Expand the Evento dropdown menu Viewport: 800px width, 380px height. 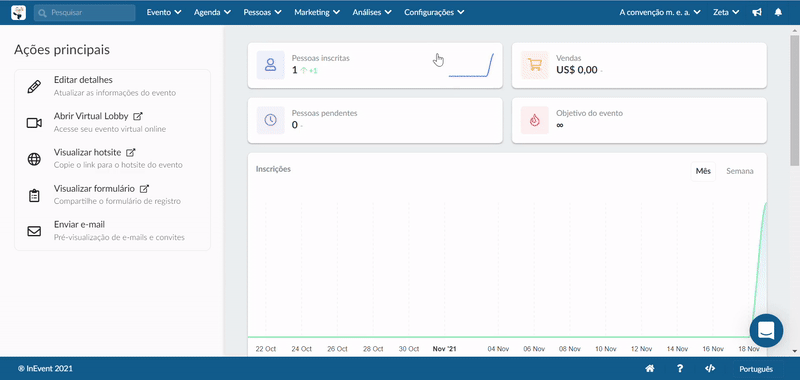tap(164, 12)
